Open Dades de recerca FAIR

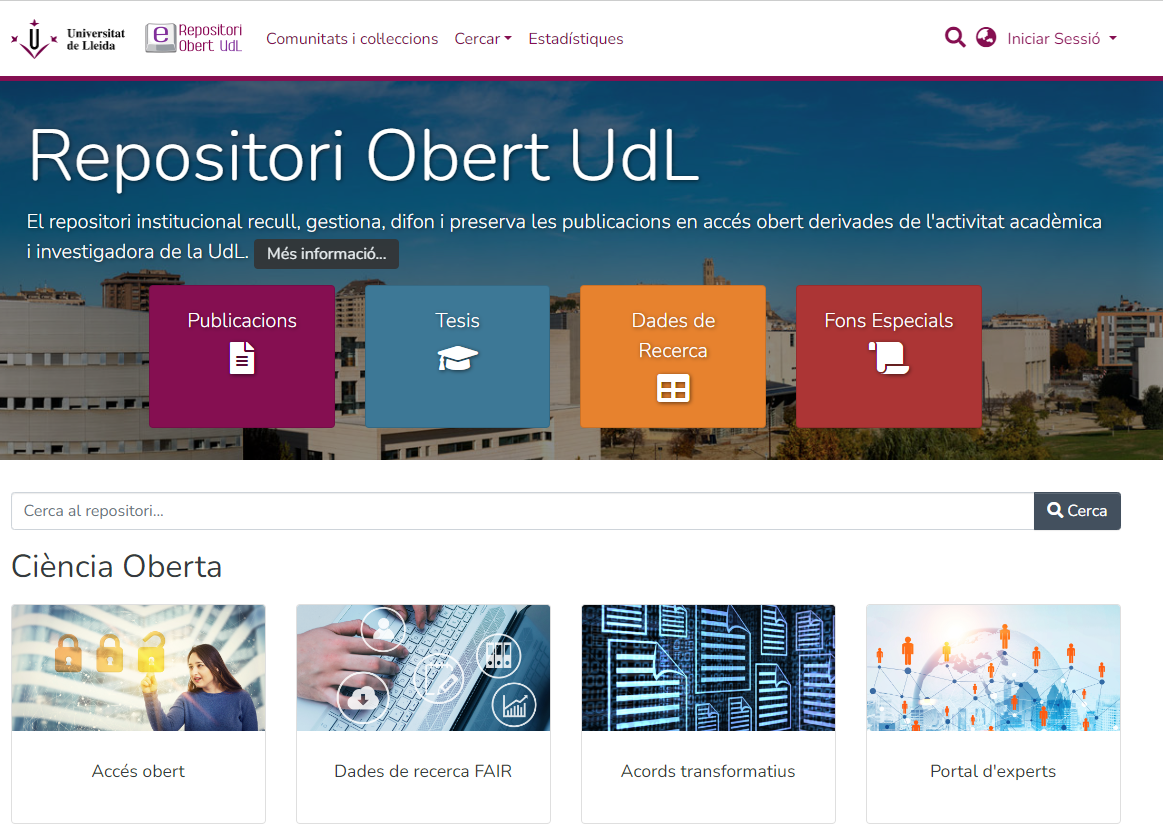[423, 771]
